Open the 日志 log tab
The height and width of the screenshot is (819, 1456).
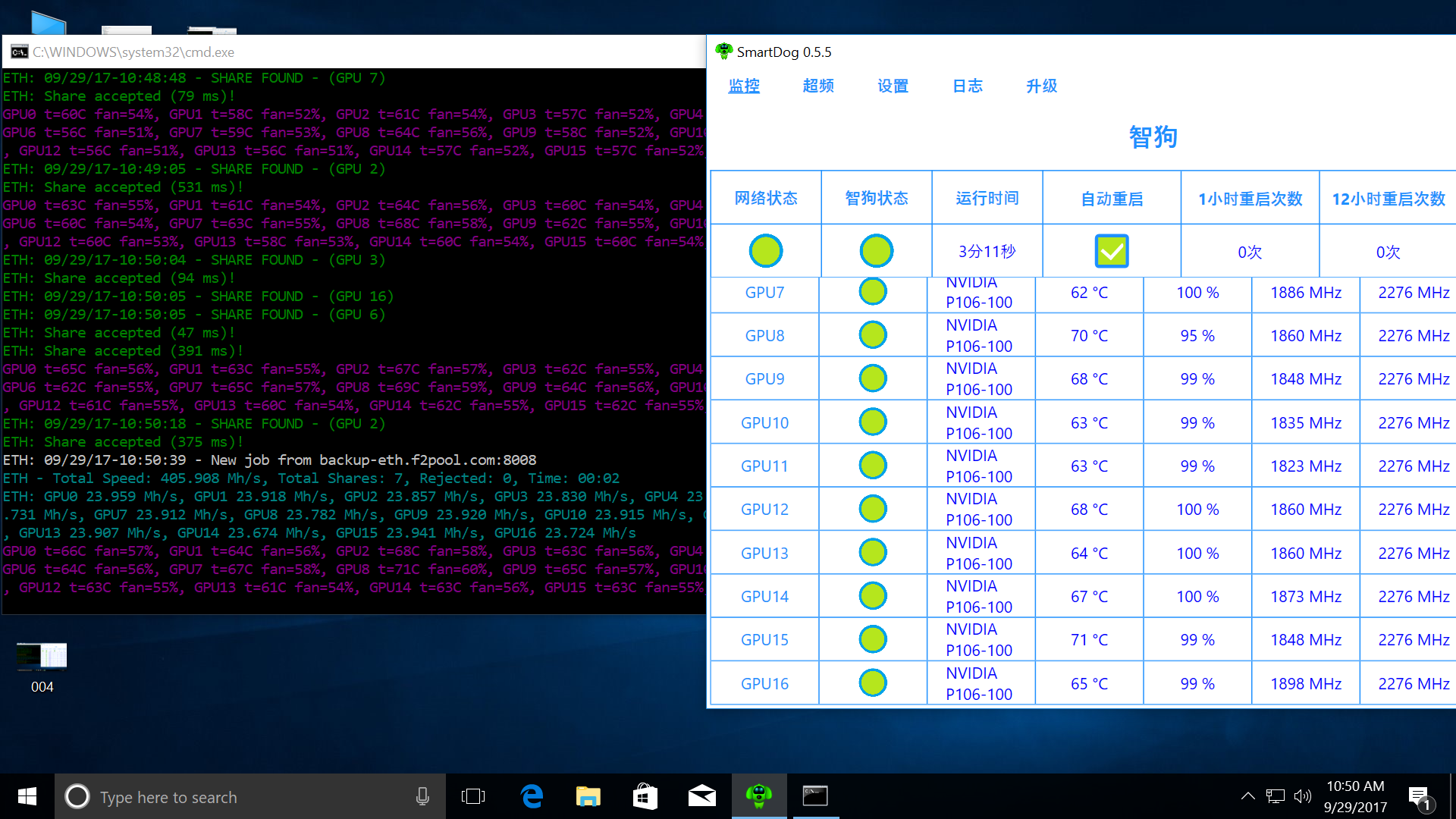pyautogui.click(x=967, y=86)
